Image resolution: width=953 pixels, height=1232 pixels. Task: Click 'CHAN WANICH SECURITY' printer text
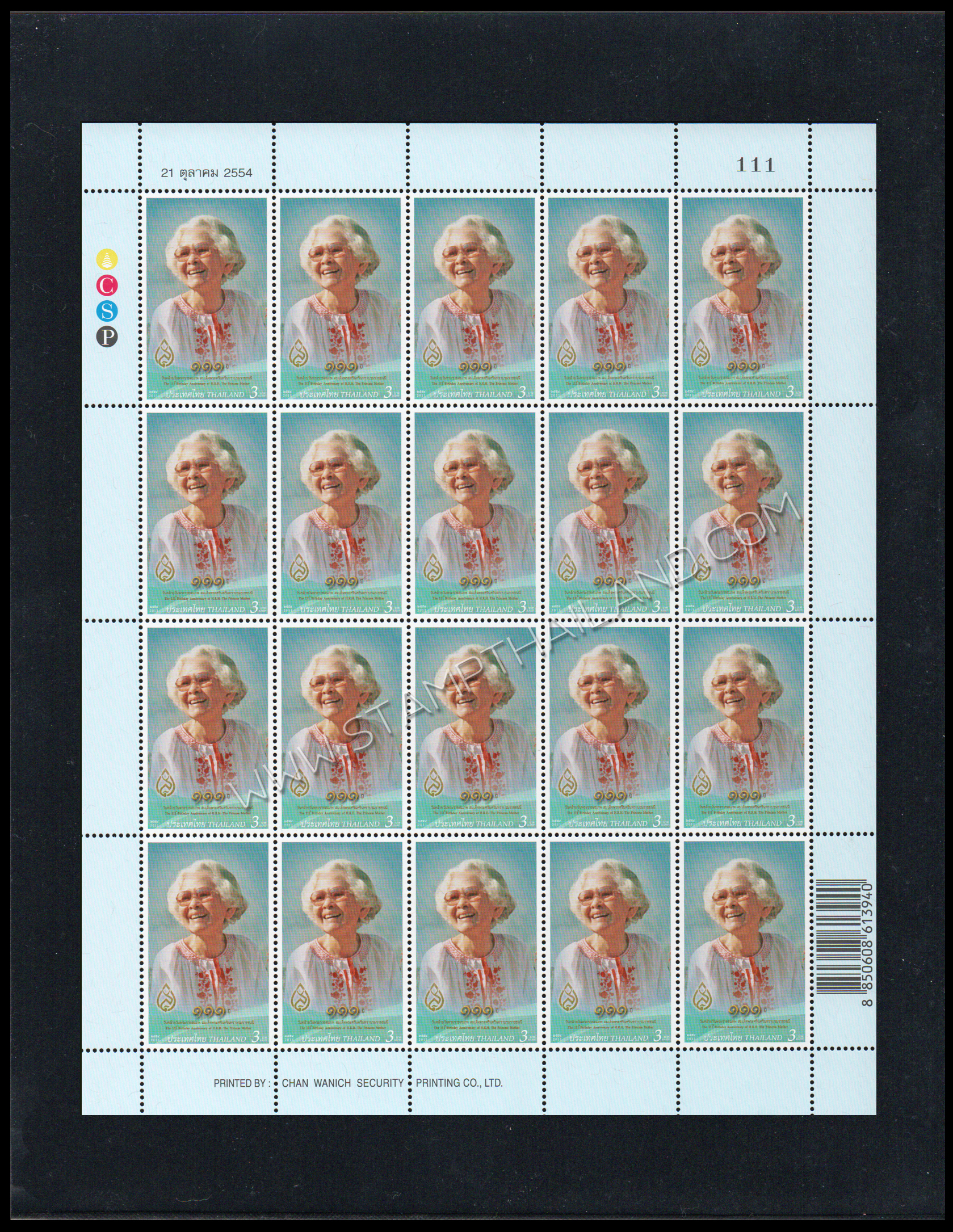click(342, 1083)
